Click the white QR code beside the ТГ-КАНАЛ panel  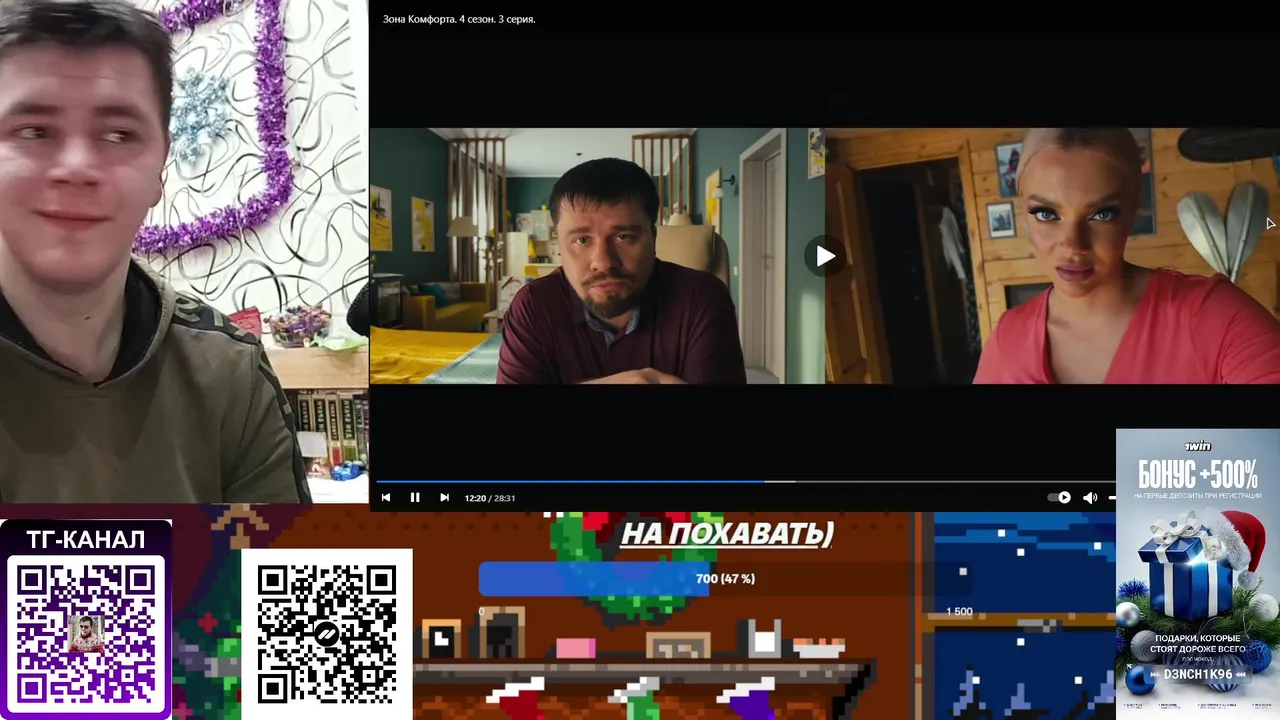(x=327, y=634)
